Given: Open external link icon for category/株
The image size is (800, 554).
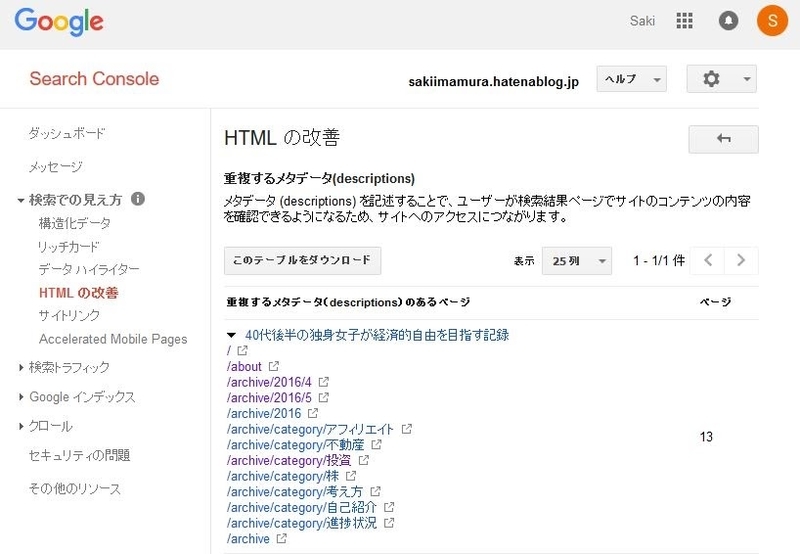Looking at the screenshot, I should click(351, 476).
